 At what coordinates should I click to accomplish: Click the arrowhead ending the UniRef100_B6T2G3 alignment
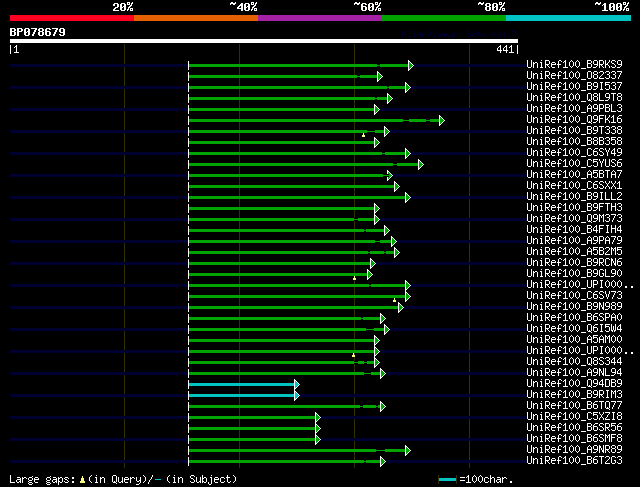(x=382, y=462)
